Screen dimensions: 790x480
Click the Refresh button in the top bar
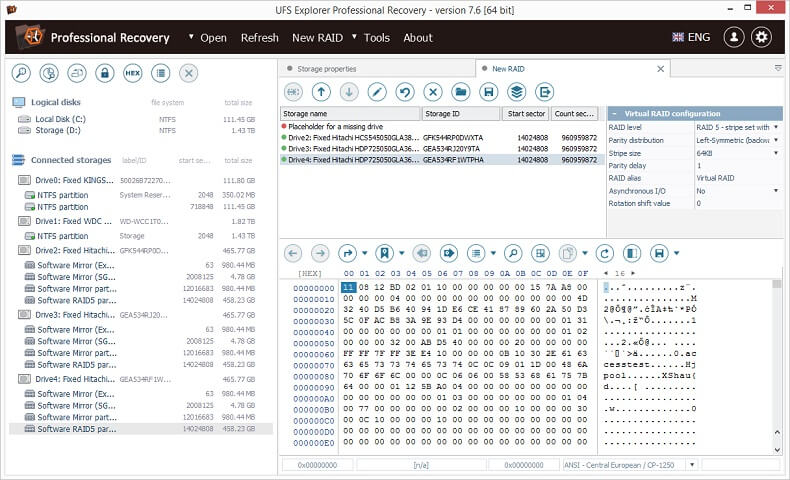click(259, 38)
